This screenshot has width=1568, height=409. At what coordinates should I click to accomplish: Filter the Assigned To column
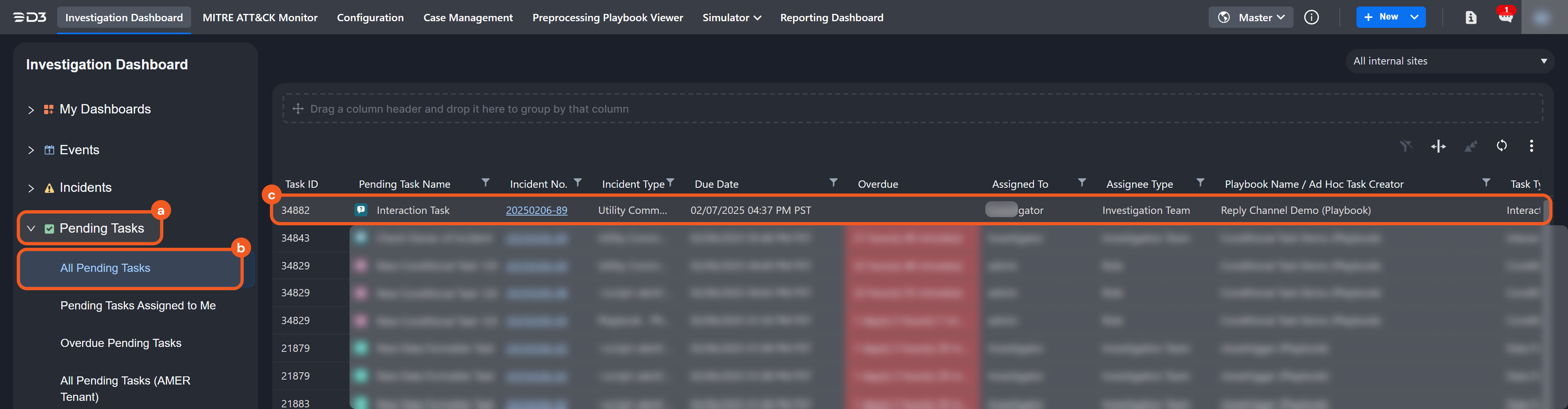(1082, 182)
